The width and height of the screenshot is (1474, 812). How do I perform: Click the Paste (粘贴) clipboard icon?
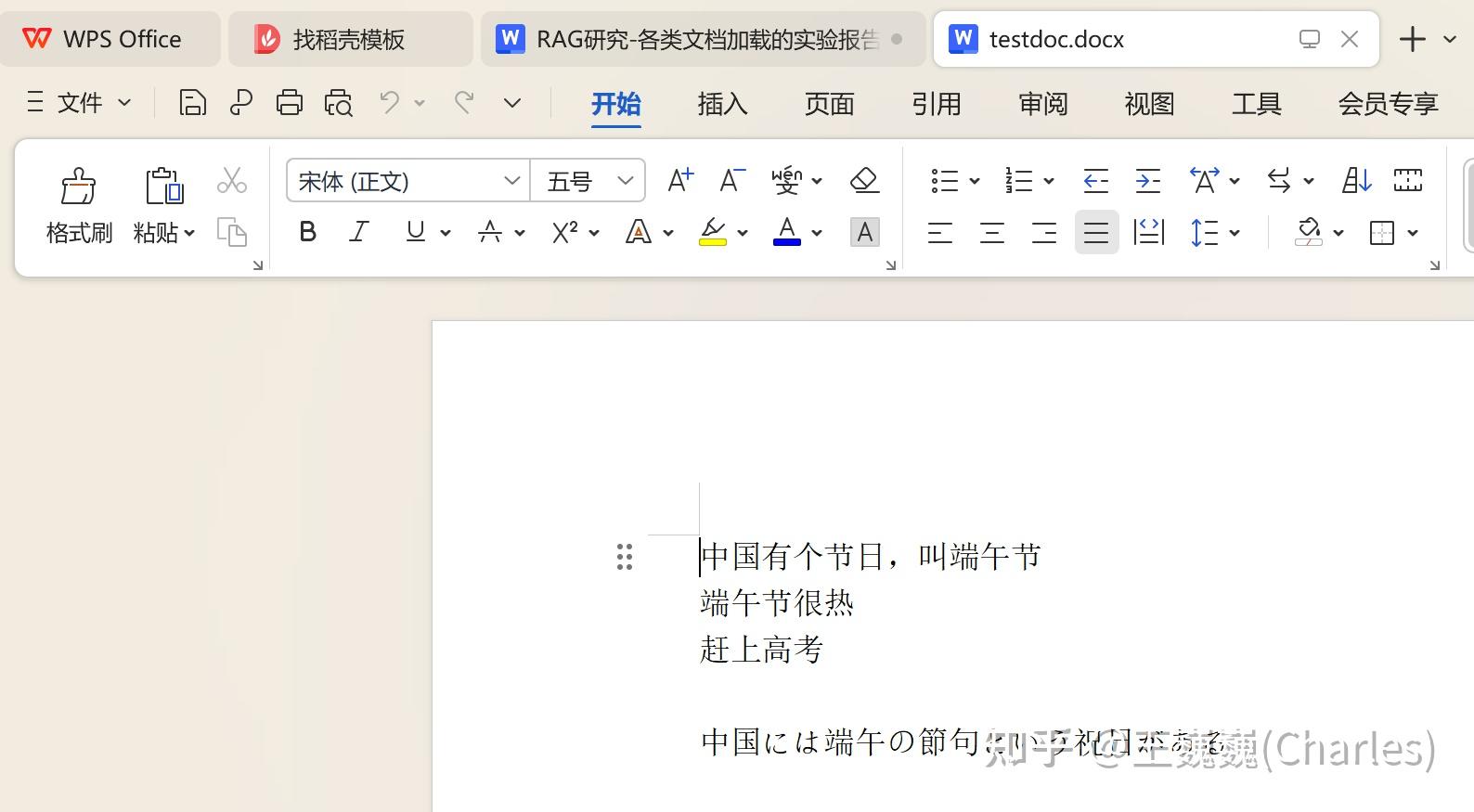tap(163, 187)
